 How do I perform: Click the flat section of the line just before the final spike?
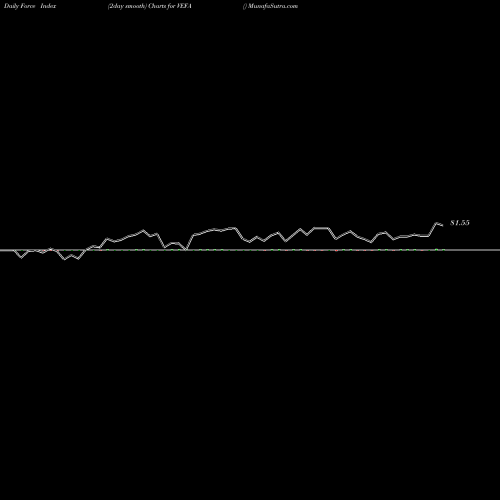click(x=421, y=236)
